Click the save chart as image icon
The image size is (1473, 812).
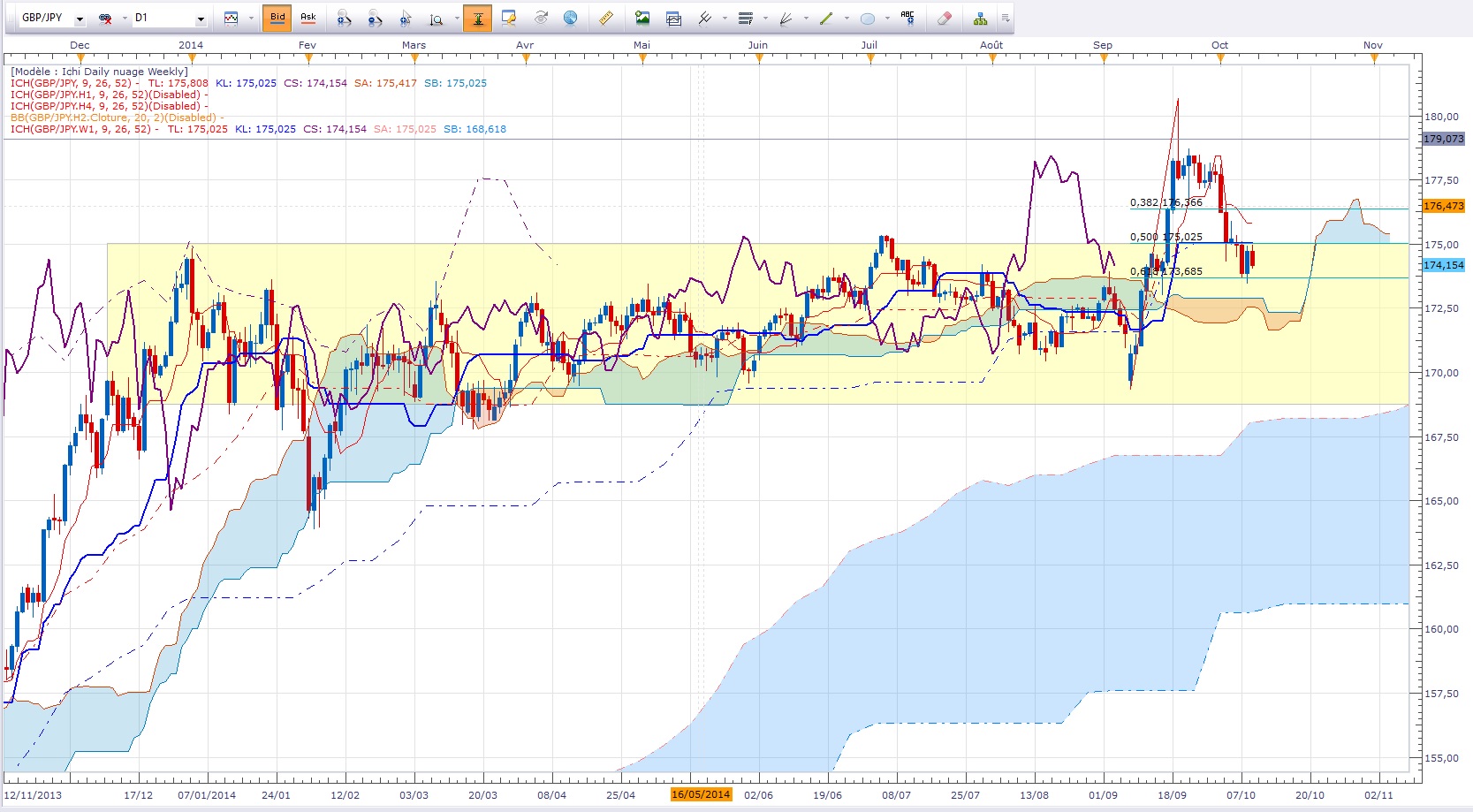(642, 19)
